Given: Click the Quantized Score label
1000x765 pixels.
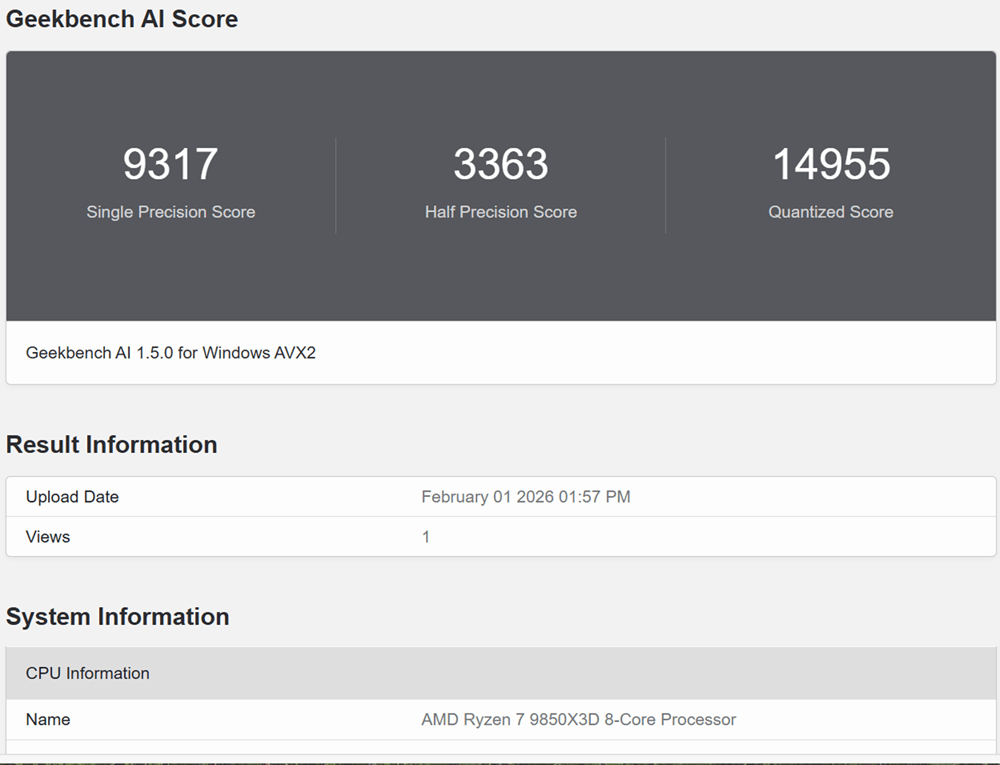Looking at the screenshot, I should 830,212.
